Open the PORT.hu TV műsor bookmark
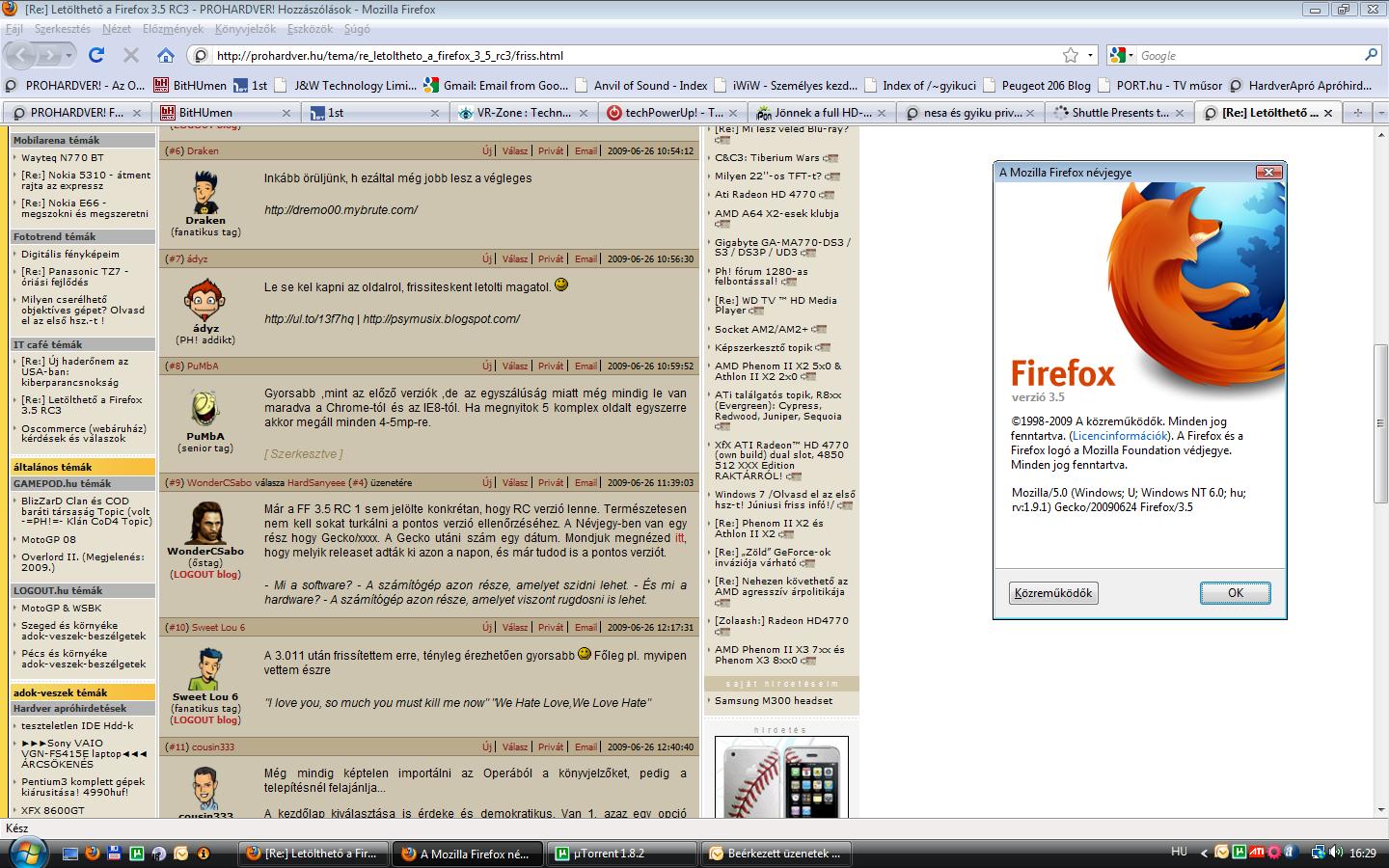The height and width of the screenshot is (868, 1389). pyautogui.click(x=1159, y=85)
